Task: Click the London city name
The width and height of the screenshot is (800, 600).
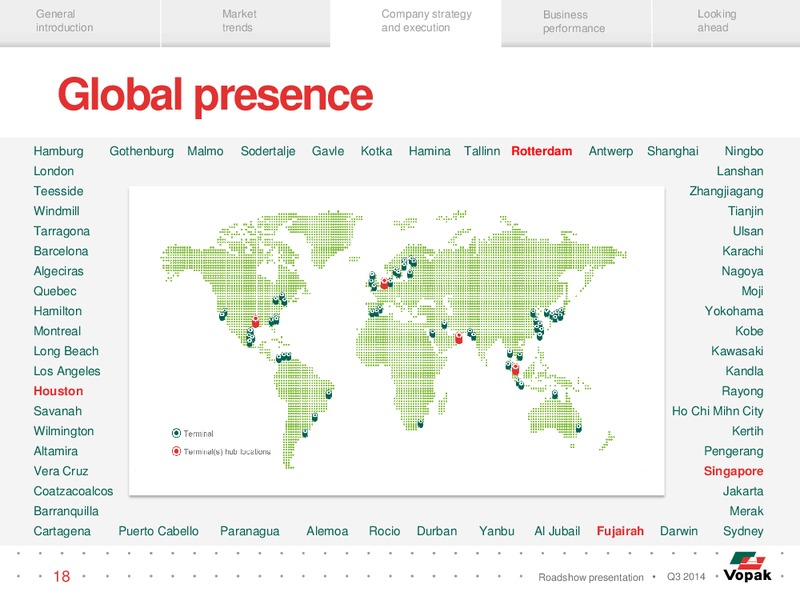Action: coord(54,171)
